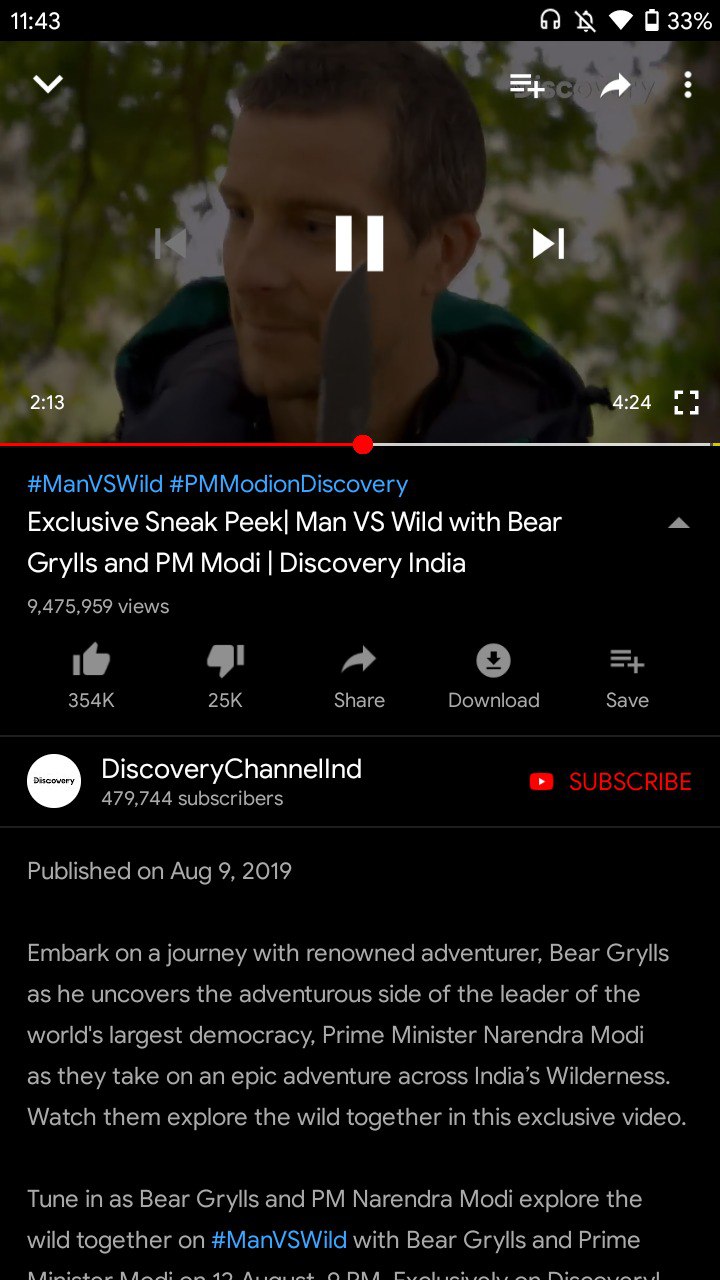720x1280 pixels.
Task: Tap the share arrow on video overlay
Action: click(616, 86)
